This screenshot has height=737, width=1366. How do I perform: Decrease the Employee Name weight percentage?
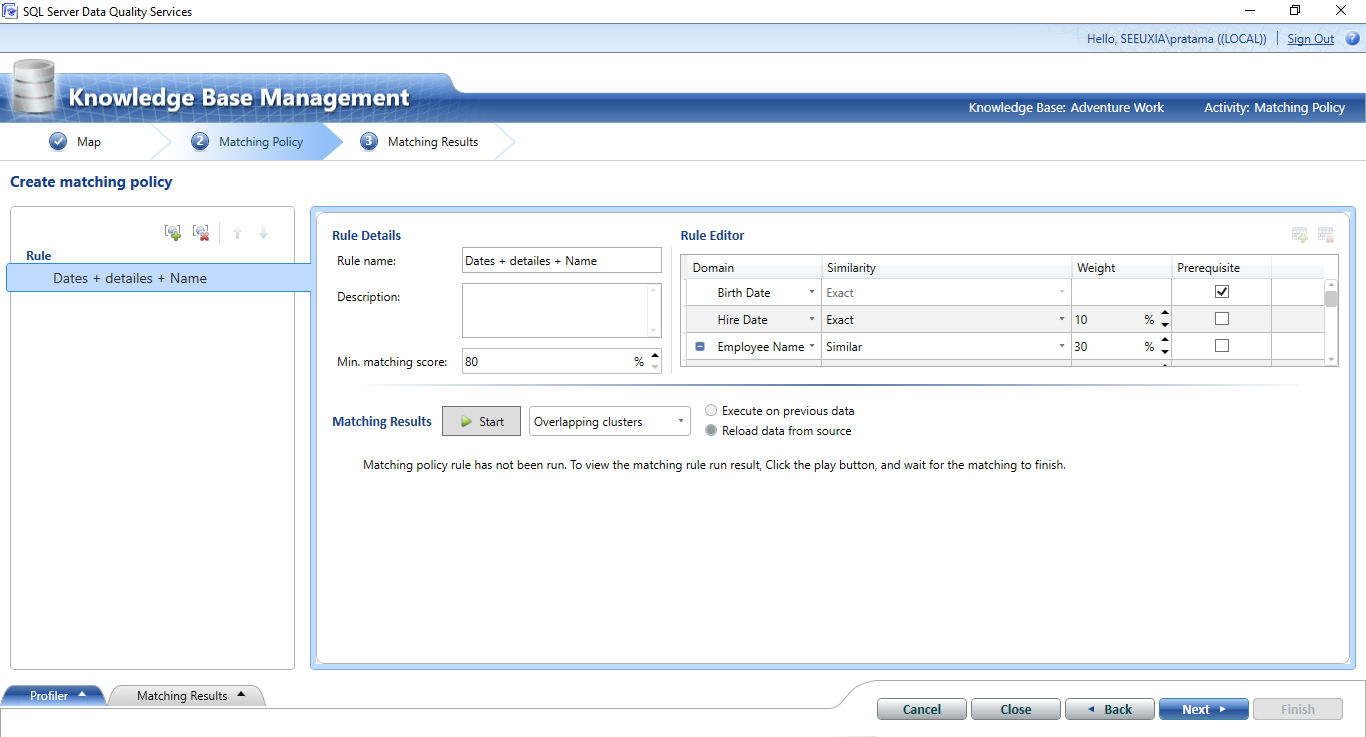[x=1164, y=353]
